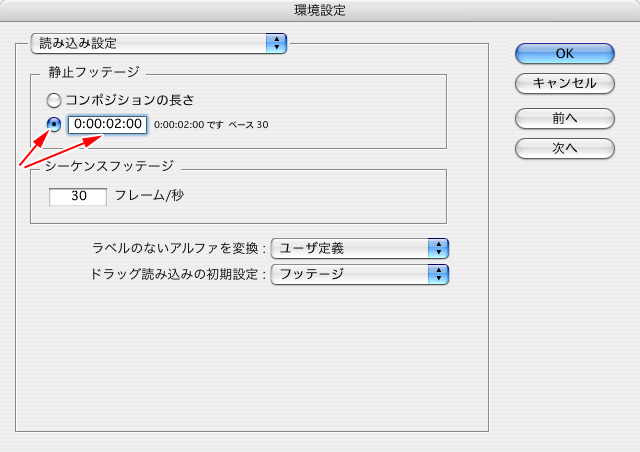640x452 pixels.
Task: Click the ラベルのないアルファを変換 label
Action: coord(179,248)
